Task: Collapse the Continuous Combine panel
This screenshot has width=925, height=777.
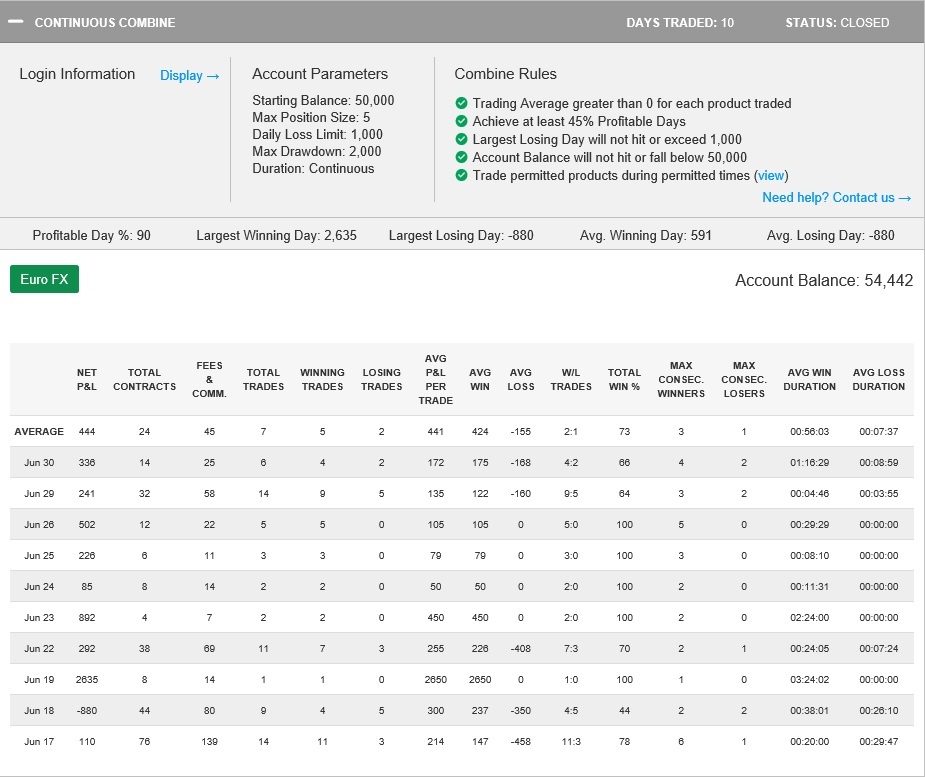Action: coord(15,22)
